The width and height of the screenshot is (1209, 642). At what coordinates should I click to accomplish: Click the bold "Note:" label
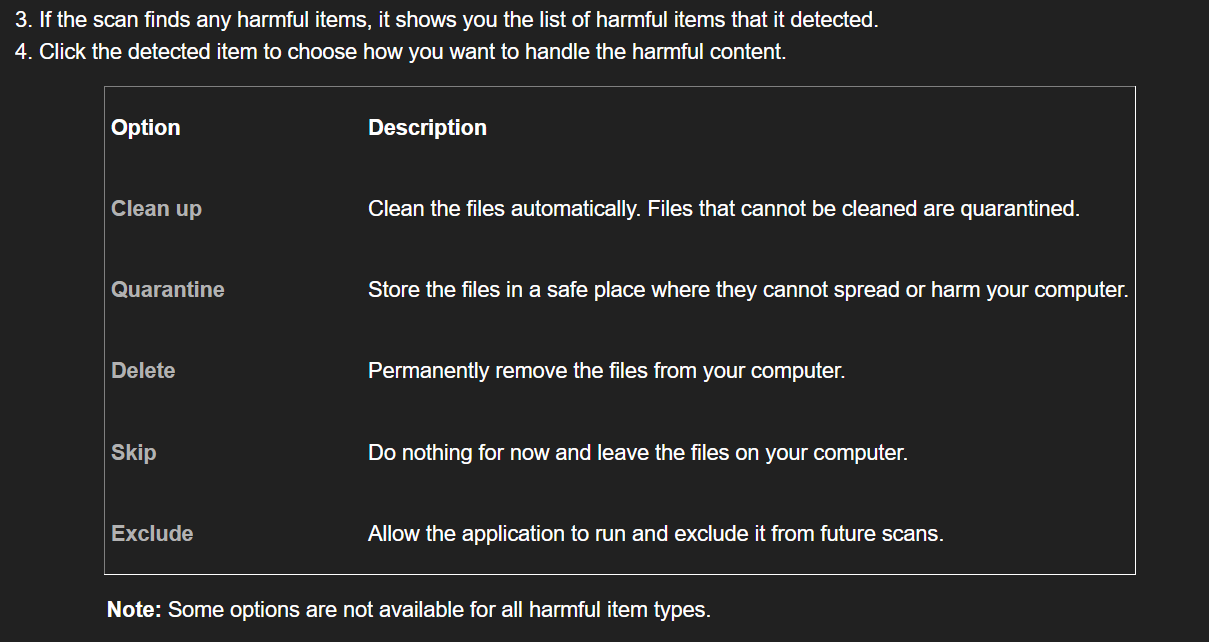(134, 609)
